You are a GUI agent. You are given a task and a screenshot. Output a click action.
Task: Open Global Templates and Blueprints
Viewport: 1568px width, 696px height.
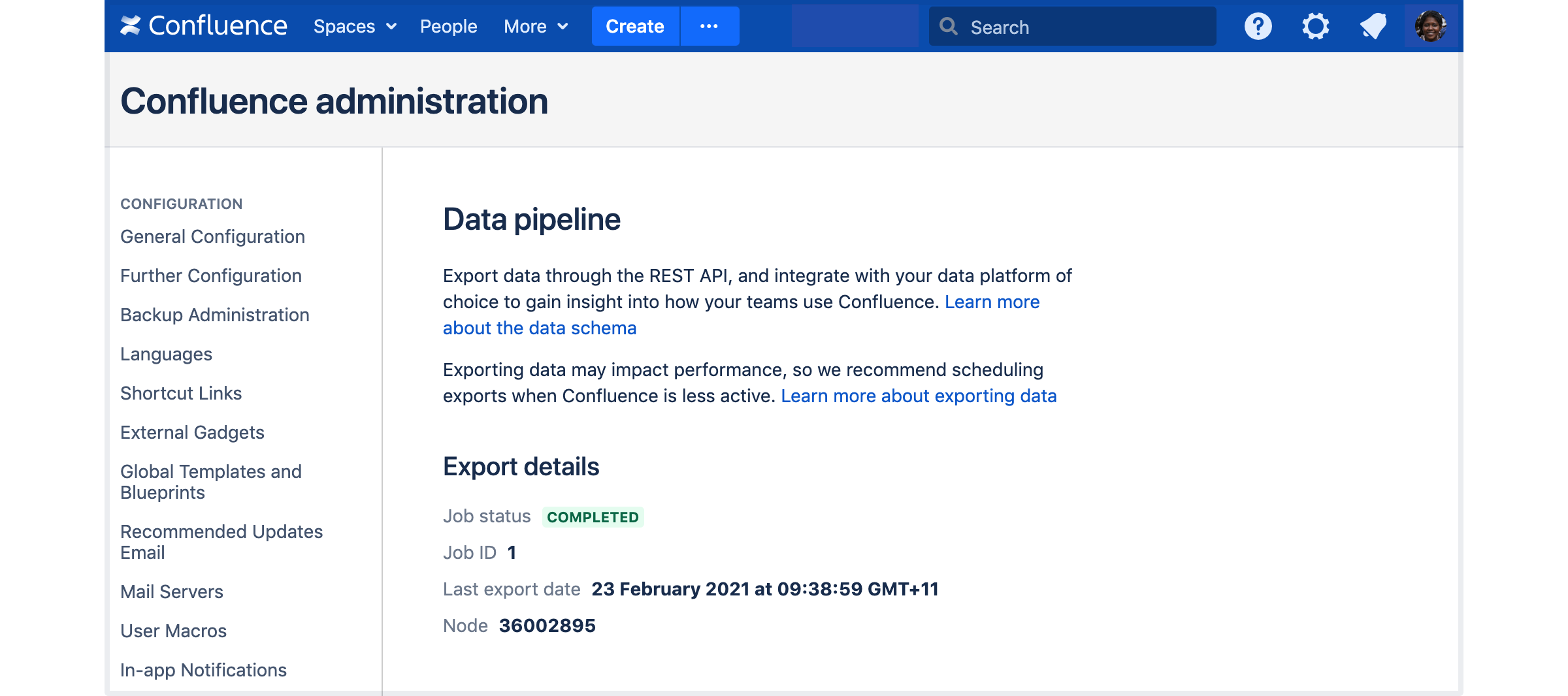[x=211, y=482]
